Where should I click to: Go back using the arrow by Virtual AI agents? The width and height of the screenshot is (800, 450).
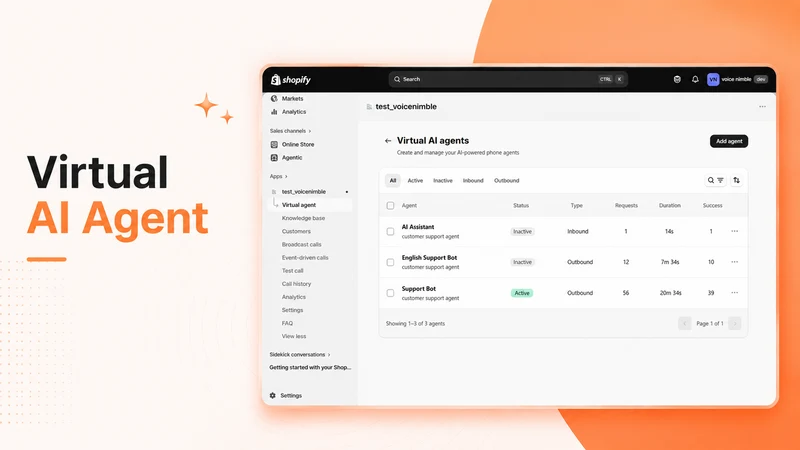click(388, 141)
